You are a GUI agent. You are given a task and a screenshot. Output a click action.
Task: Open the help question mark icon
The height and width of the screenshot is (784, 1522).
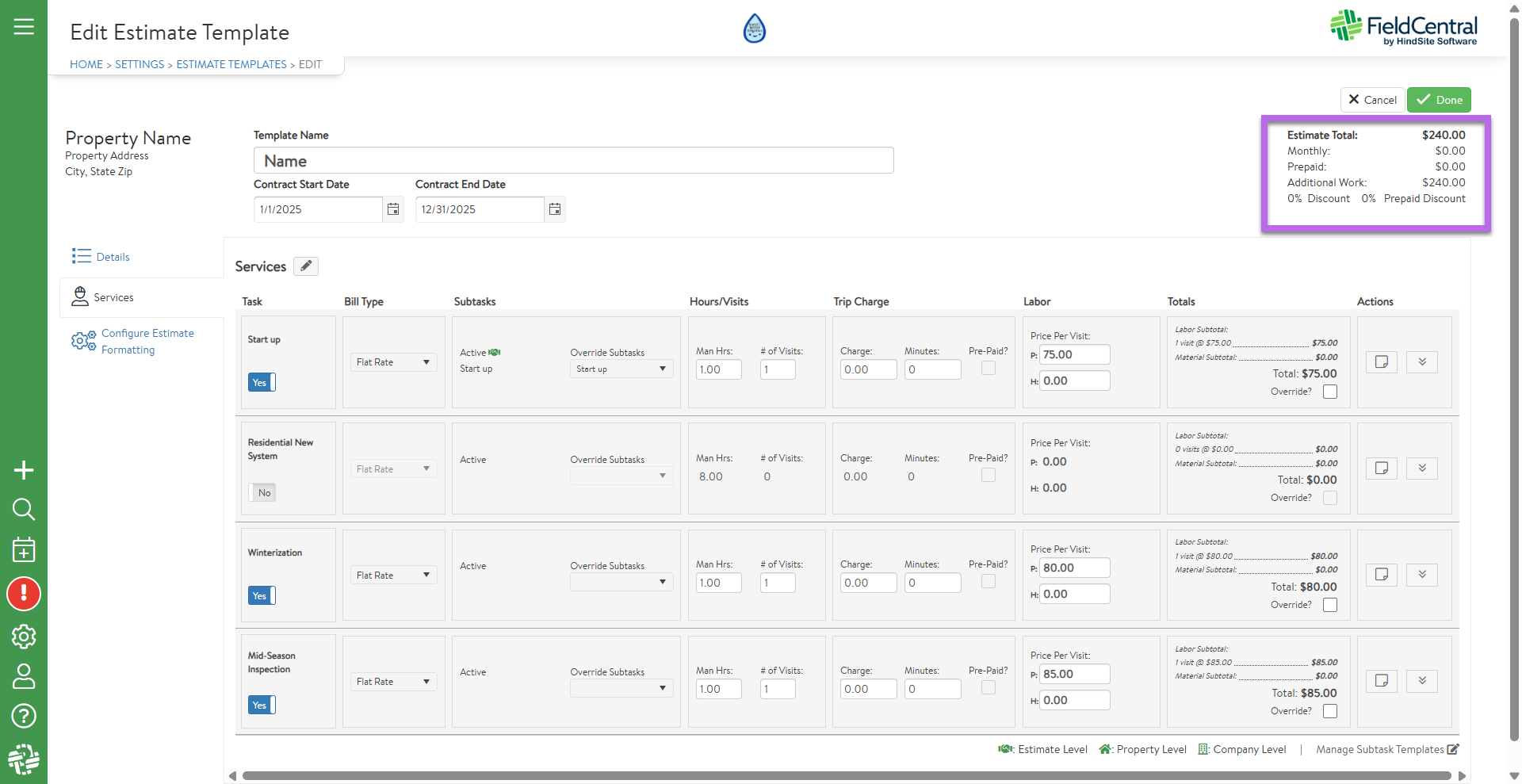24,716
